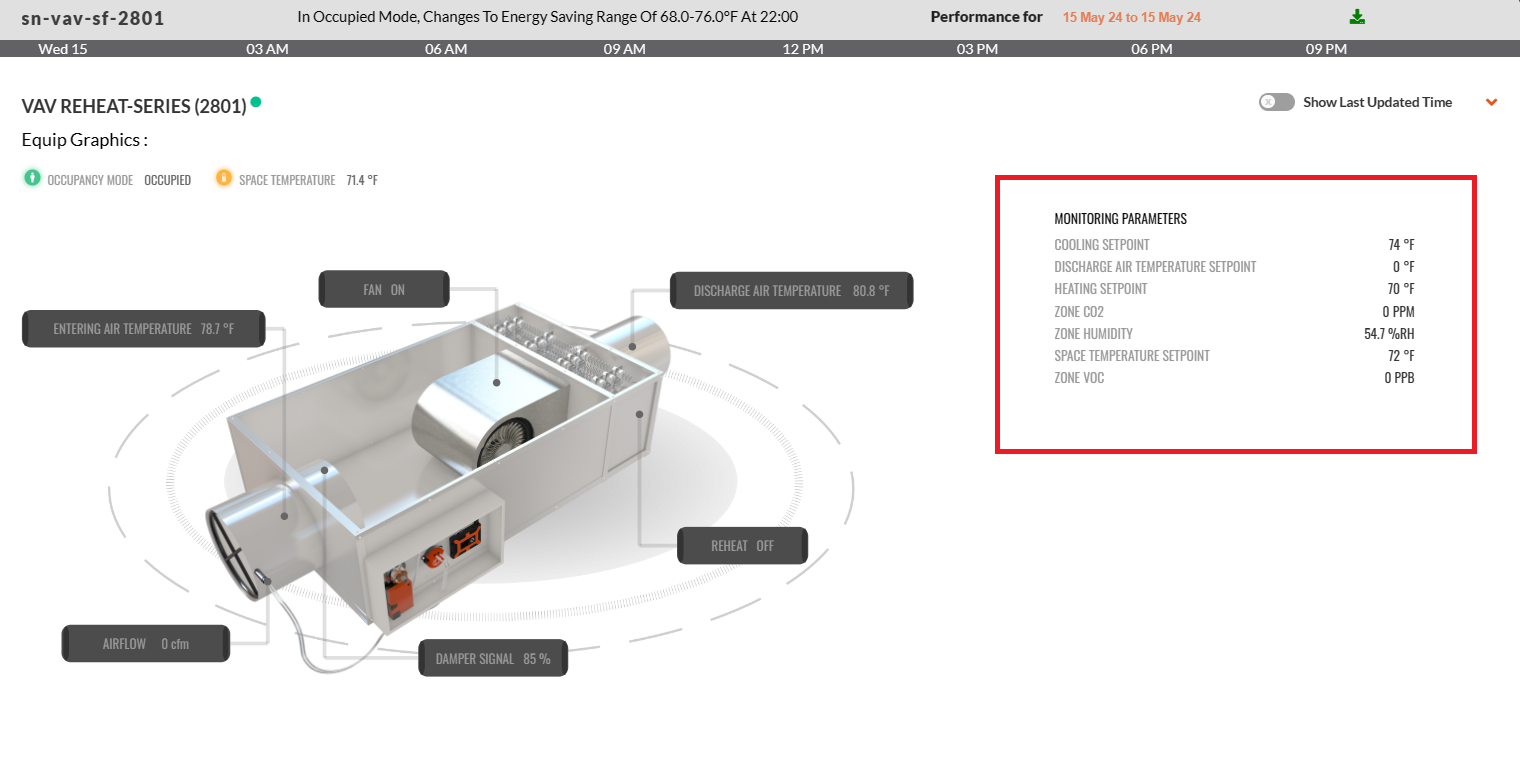The image size is (1520, 758).
Task: Click the green status dot beside VAV title
Action: pos(256,101)
